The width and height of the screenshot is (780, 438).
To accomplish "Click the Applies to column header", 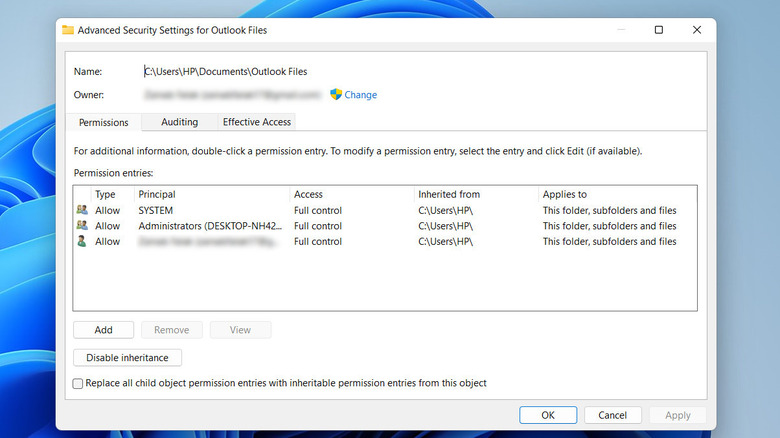I will pyautogui.click(x=565, y=194).
